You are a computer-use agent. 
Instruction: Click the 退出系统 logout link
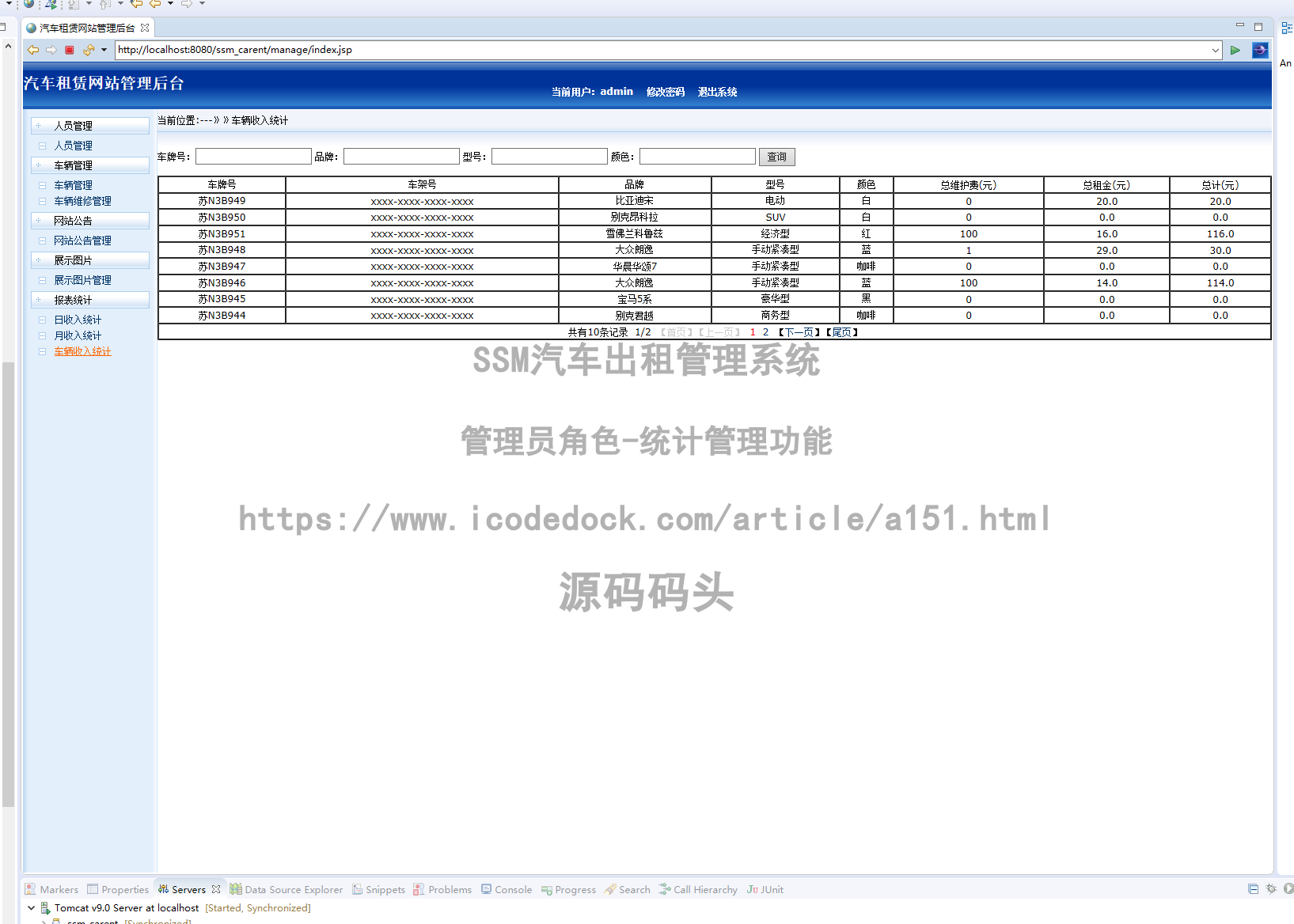(x=716, y=92)
